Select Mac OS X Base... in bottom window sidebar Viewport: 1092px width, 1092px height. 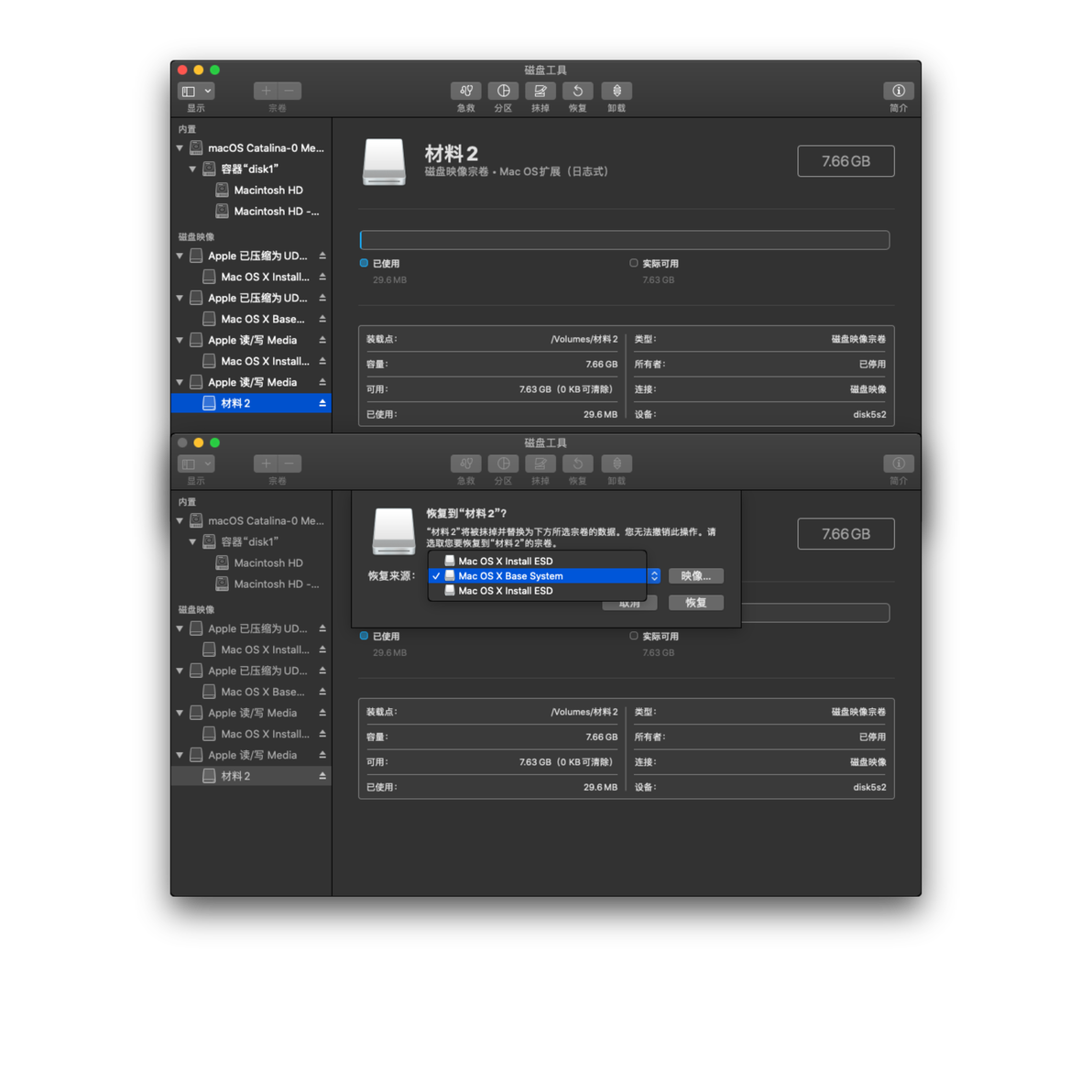(251, 692)
